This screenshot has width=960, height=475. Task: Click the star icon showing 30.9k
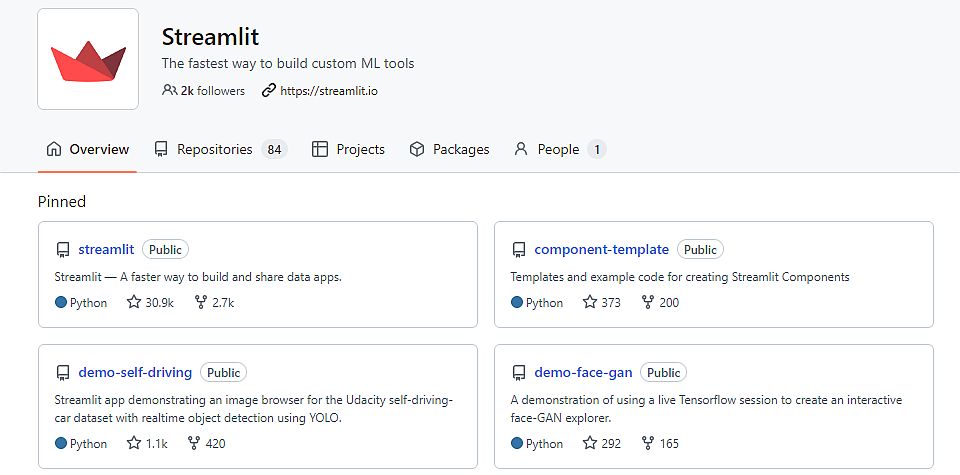click(x=134, y=302)
